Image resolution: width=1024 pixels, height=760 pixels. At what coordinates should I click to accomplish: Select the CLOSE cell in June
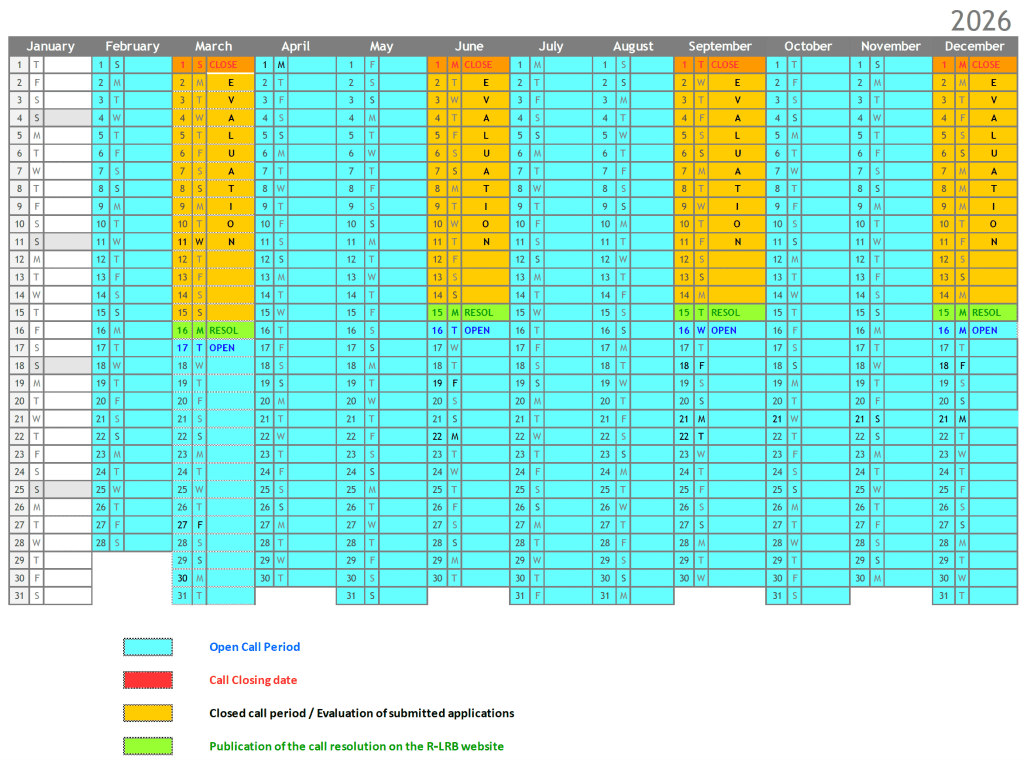click(479, 64)
